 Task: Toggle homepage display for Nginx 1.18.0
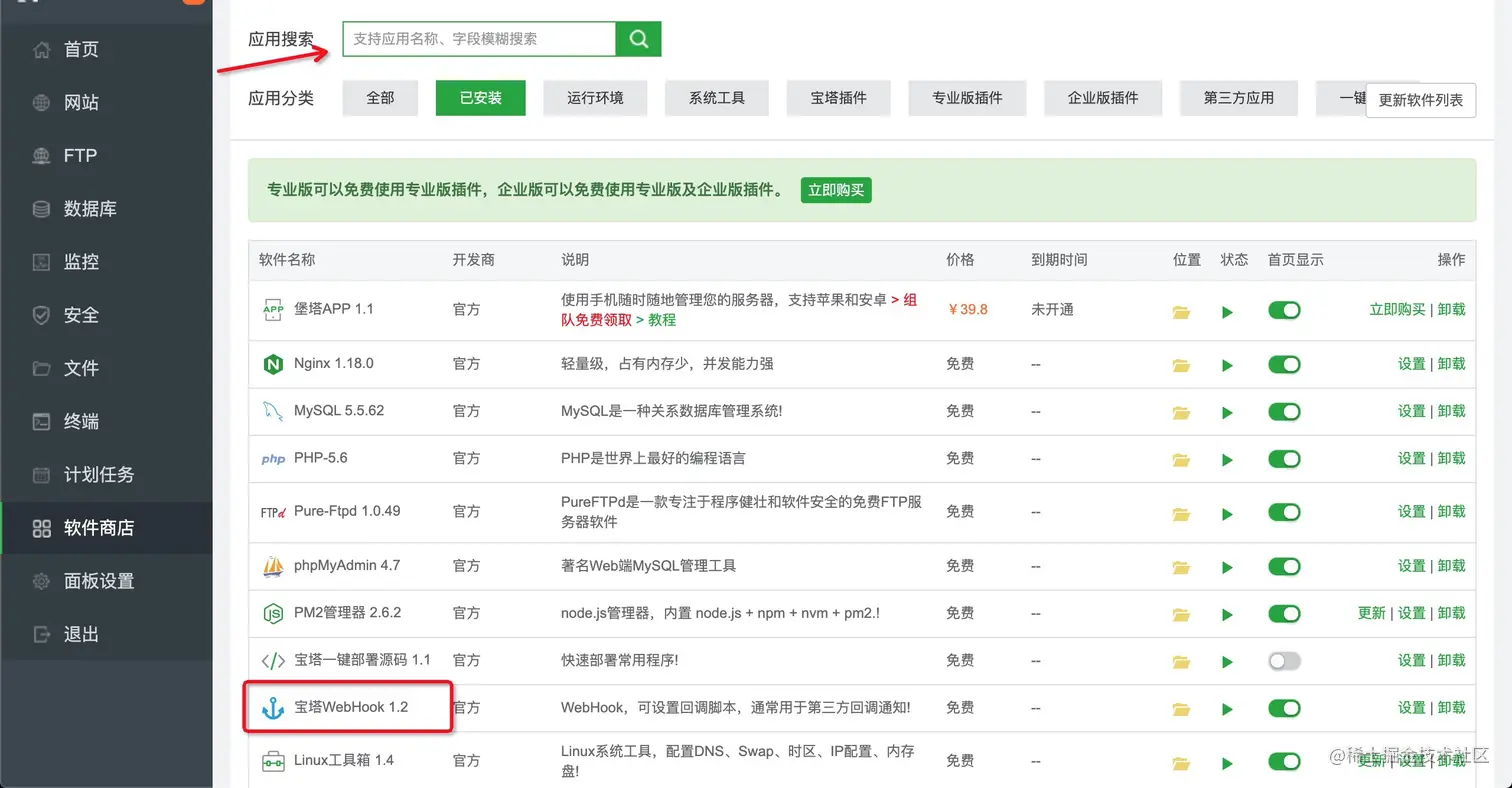tap(1284, 364)
